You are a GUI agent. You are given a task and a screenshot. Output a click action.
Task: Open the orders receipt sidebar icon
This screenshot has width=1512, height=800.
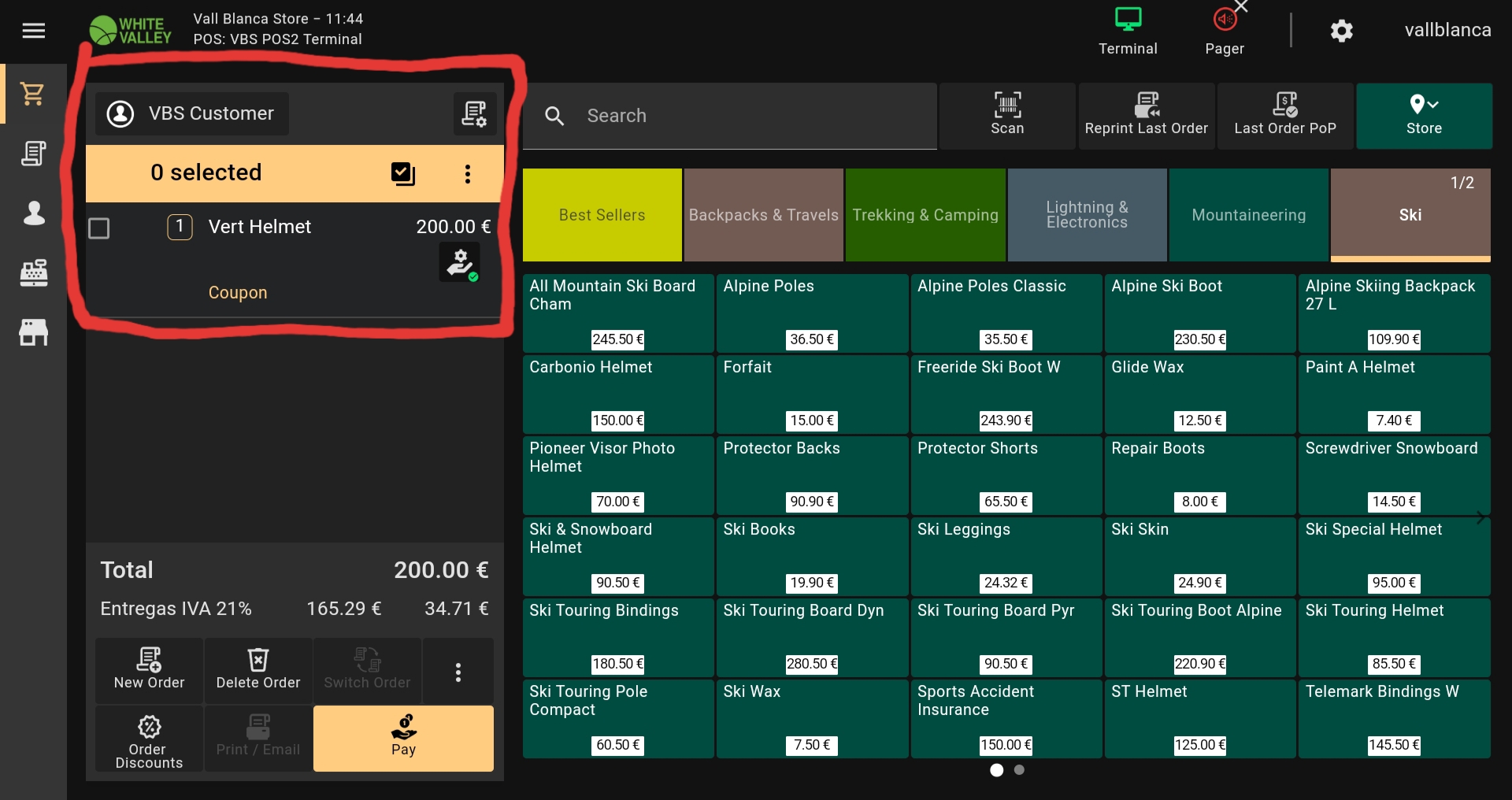click(33, 154)
